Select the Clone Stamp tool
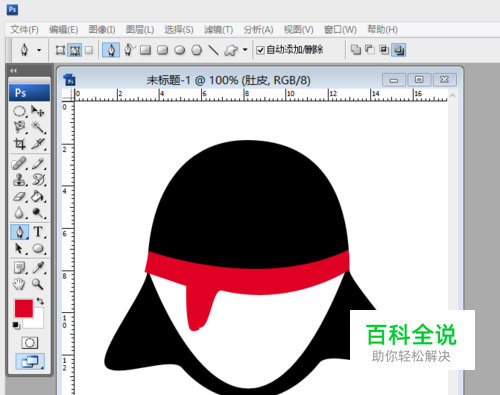The width and height of the screenshot is (500, 395). tap(19, 180)
